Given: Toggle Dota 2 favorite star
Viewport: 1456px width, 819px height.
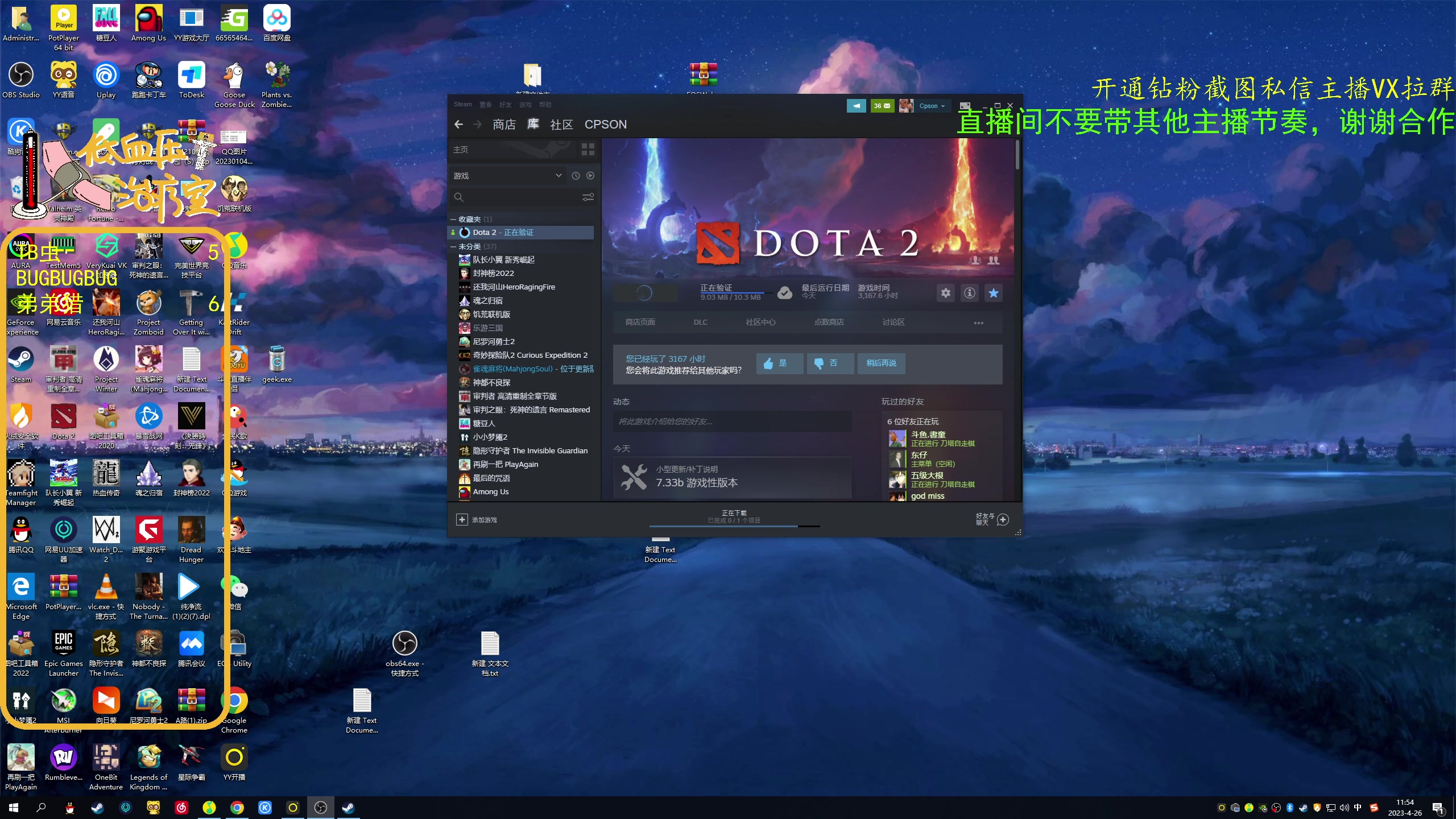Looking at the screenshot, I should [994, 293].
